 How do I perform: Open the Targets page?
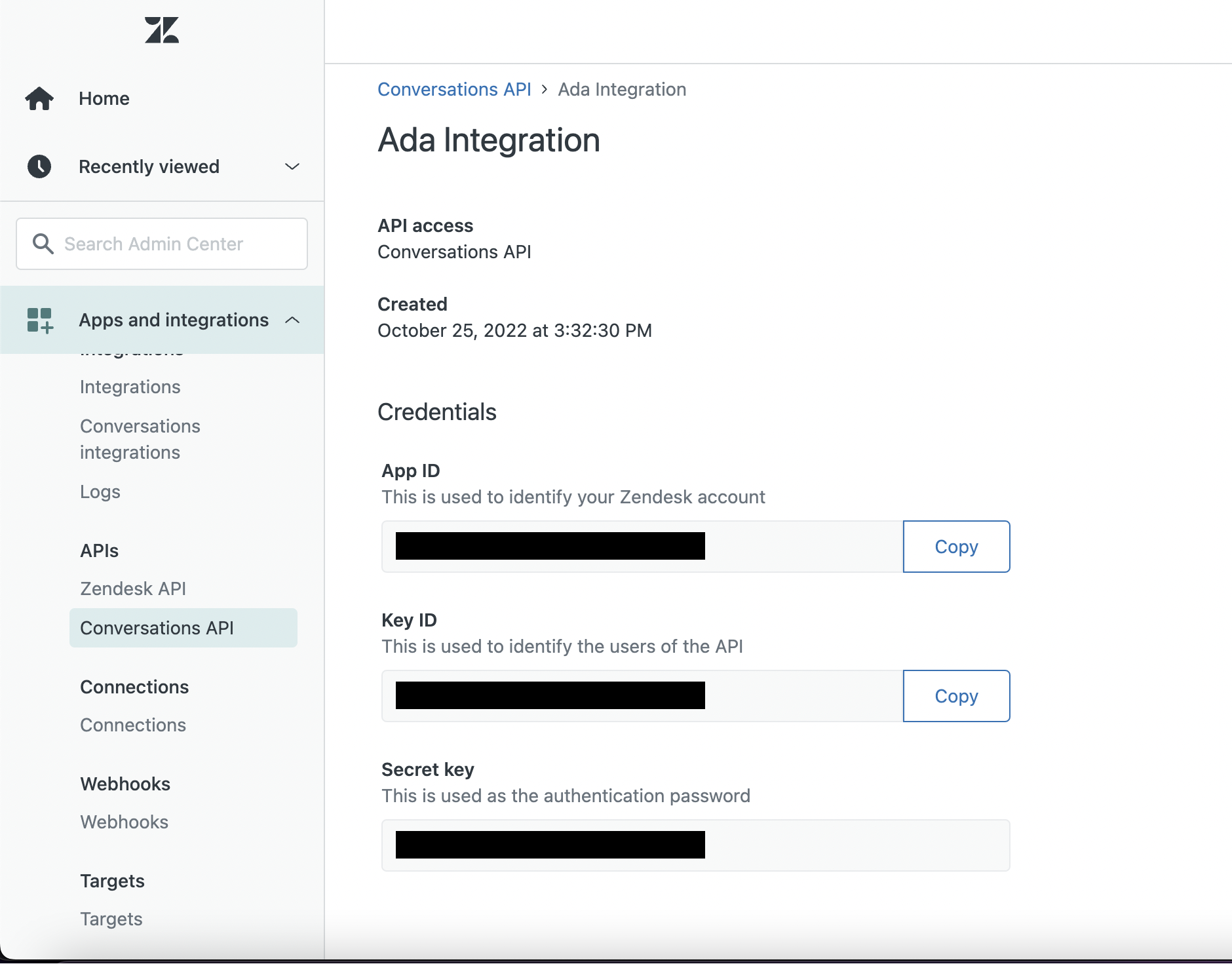pos(111,918)
